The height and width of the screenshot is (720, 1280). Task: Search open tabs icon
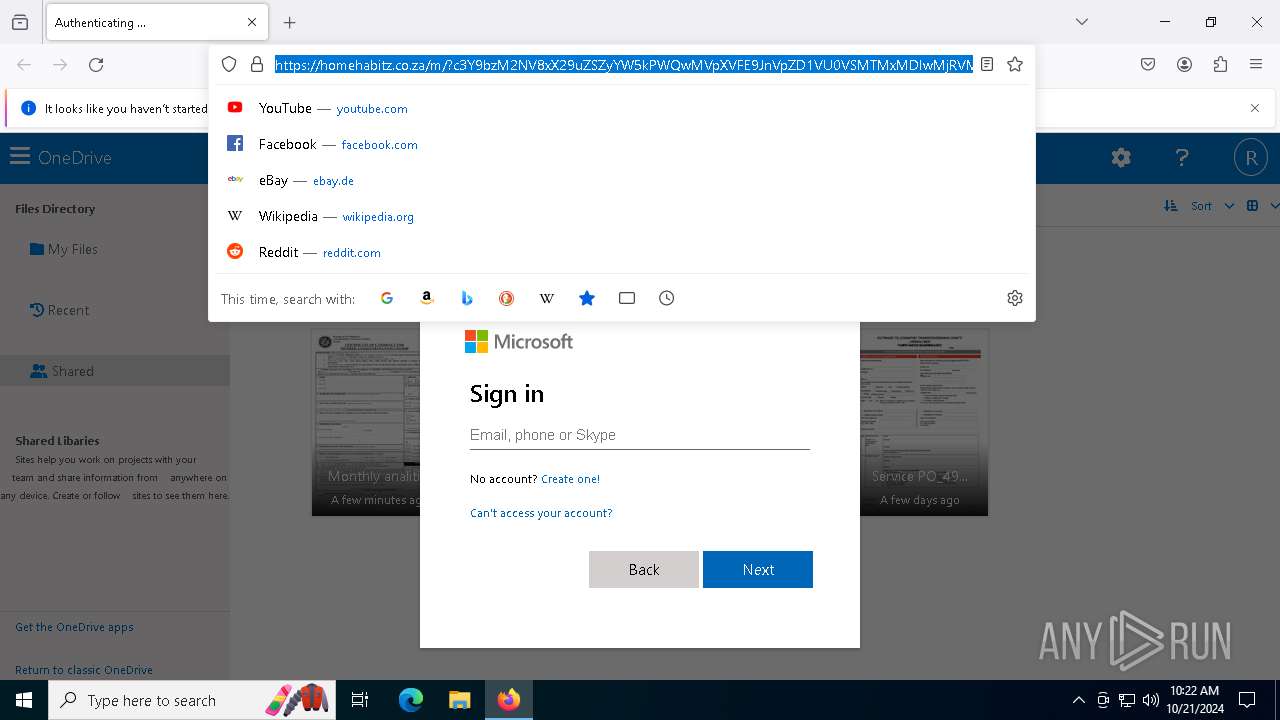[x=627, y=298]
